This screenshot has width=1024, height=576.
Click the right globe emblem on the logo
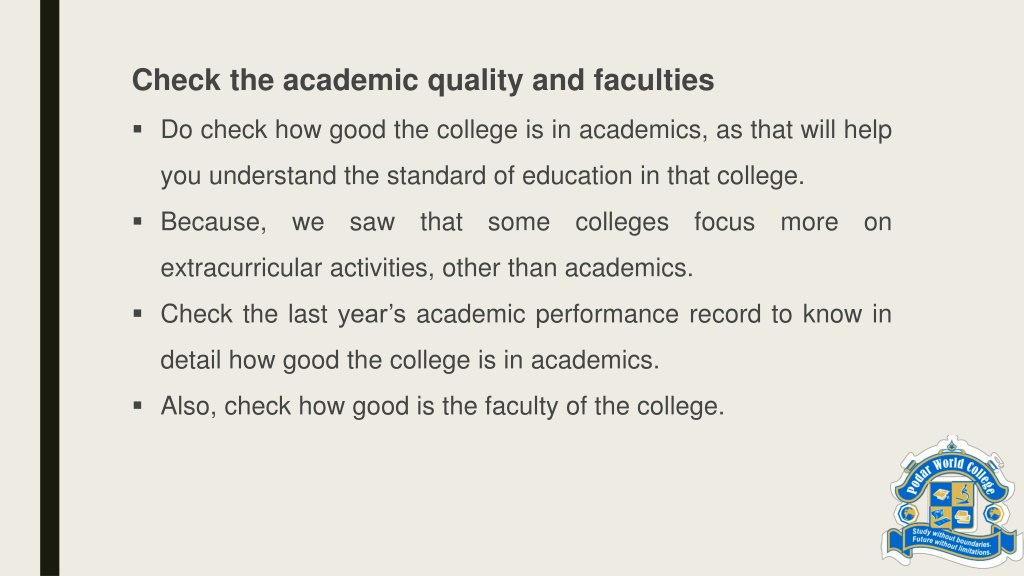tap(995, 514)
